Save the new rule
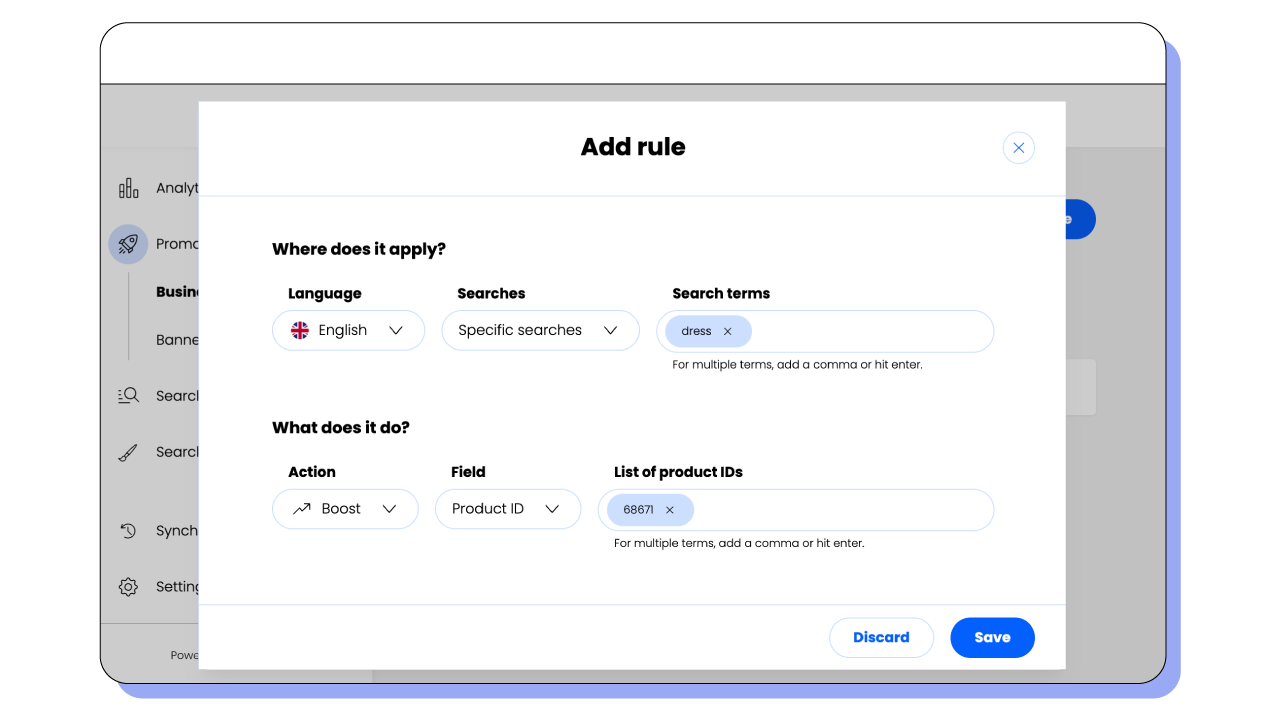 tap(992, 637)
